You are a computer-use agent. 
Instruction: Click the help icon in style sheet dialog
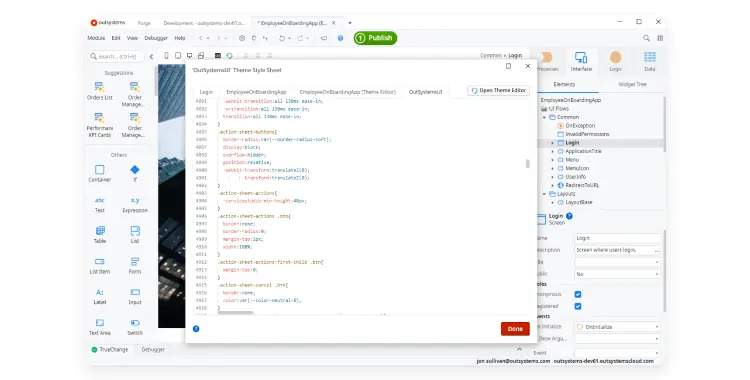coord(196,329)
